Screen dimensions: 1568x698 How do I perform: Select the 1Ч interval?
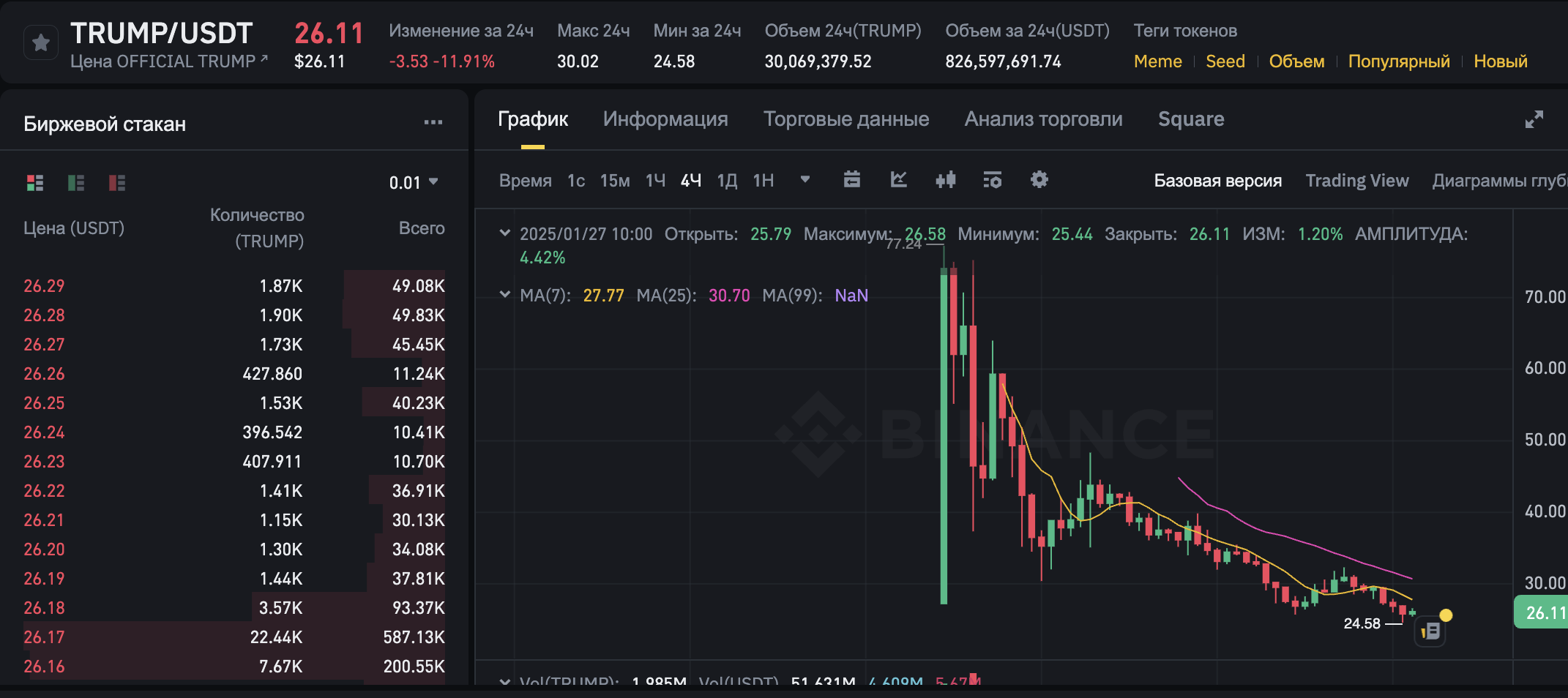(655, 181)
